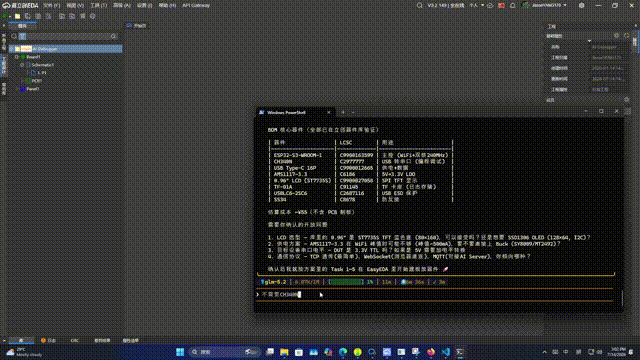Click the green context progress bar in terminal
640x360 pixels.
click(346, 282)
